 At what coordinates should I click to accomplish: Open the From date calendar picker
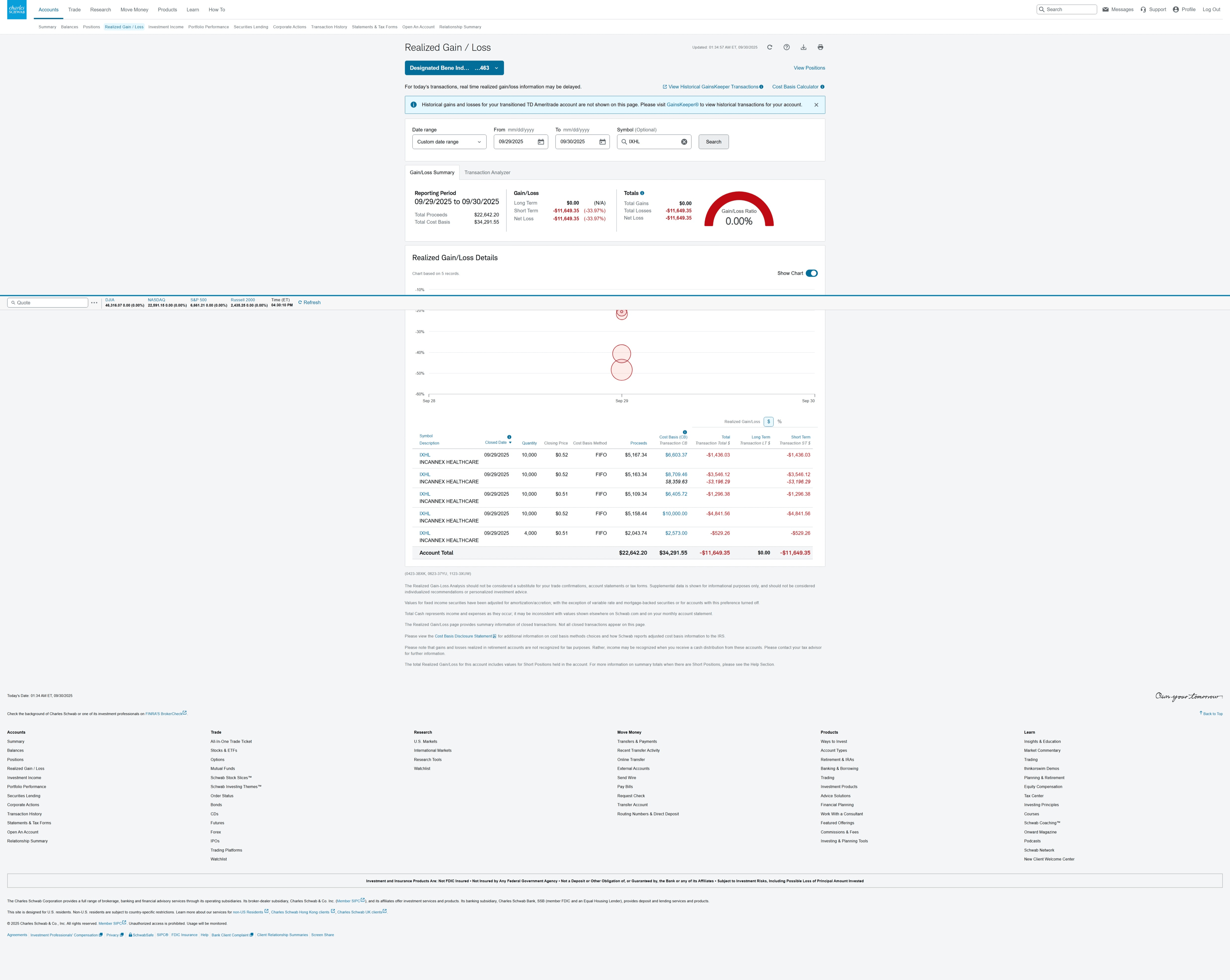(541, 142)
